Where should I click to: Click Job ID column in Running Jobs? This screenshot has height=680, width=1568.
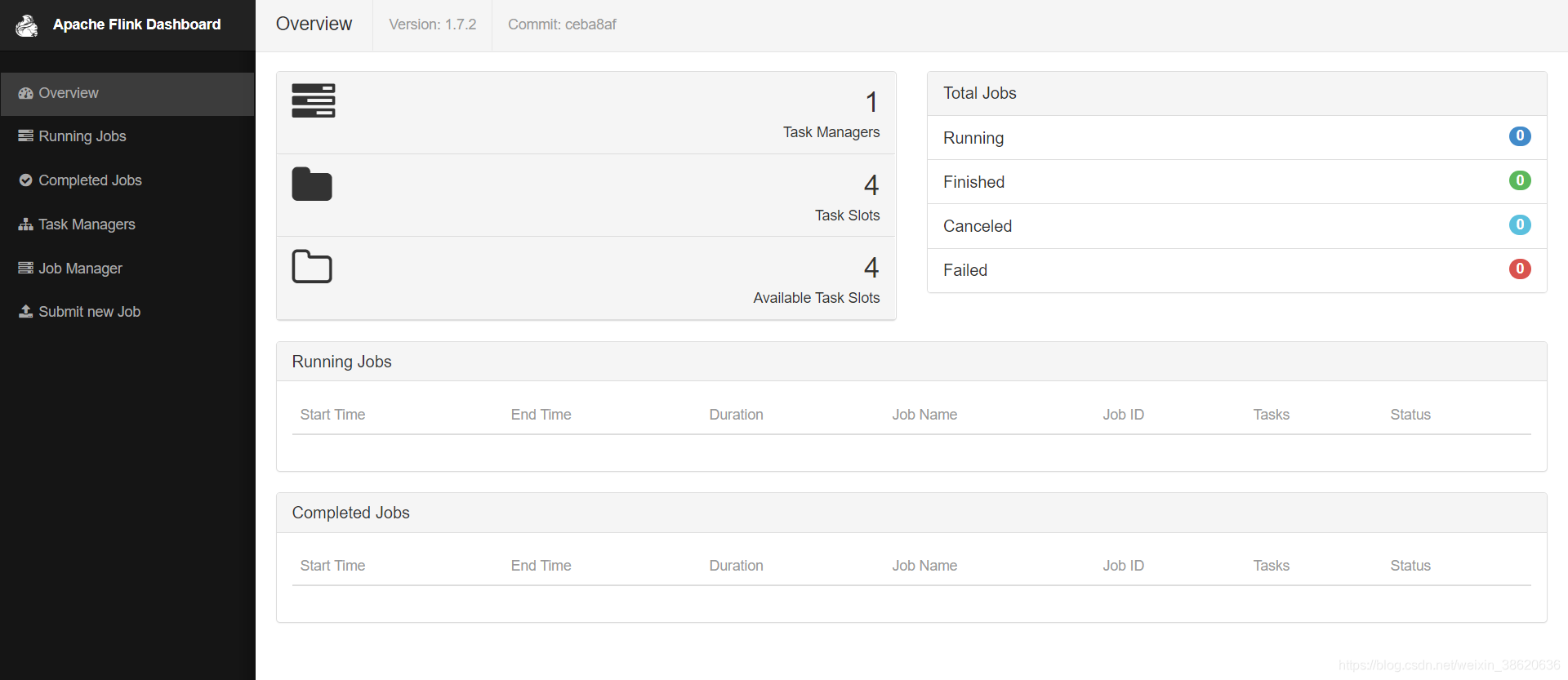coord(1123,415)
